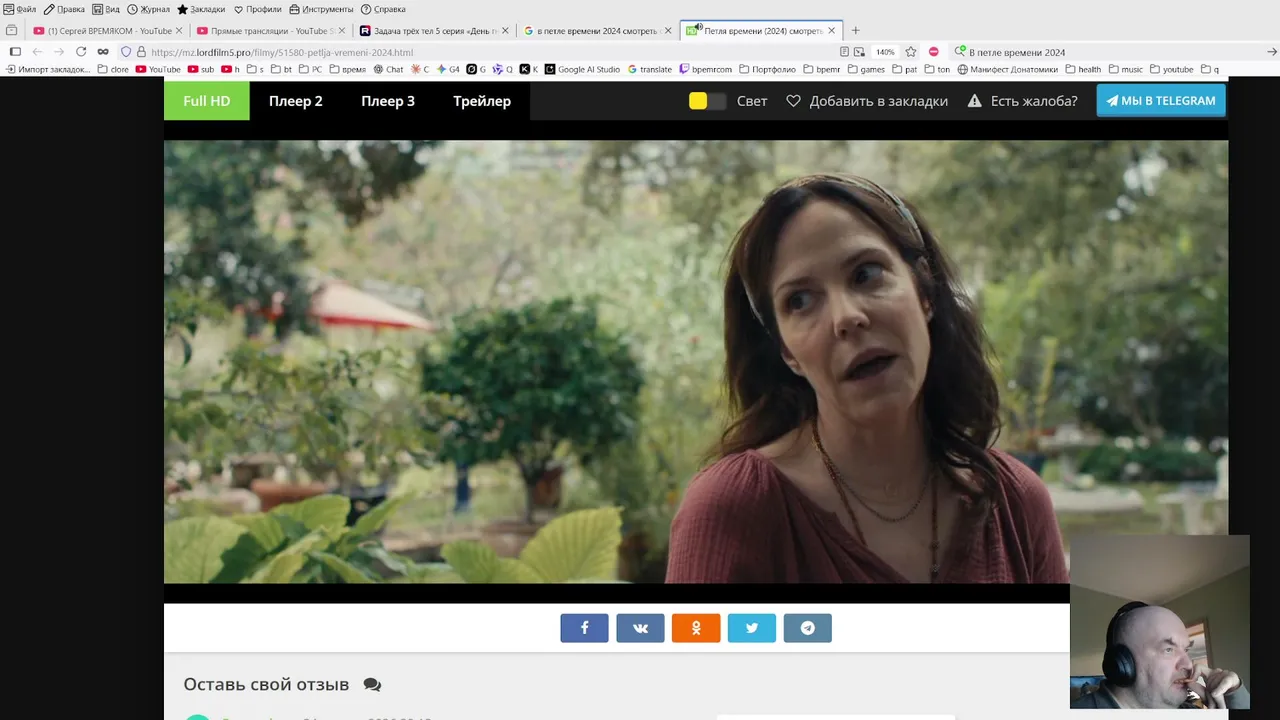Image resolution: width=1280 pixels, height=720 pixels.
Task: Select the Трейлер tab
Action: 482,101
